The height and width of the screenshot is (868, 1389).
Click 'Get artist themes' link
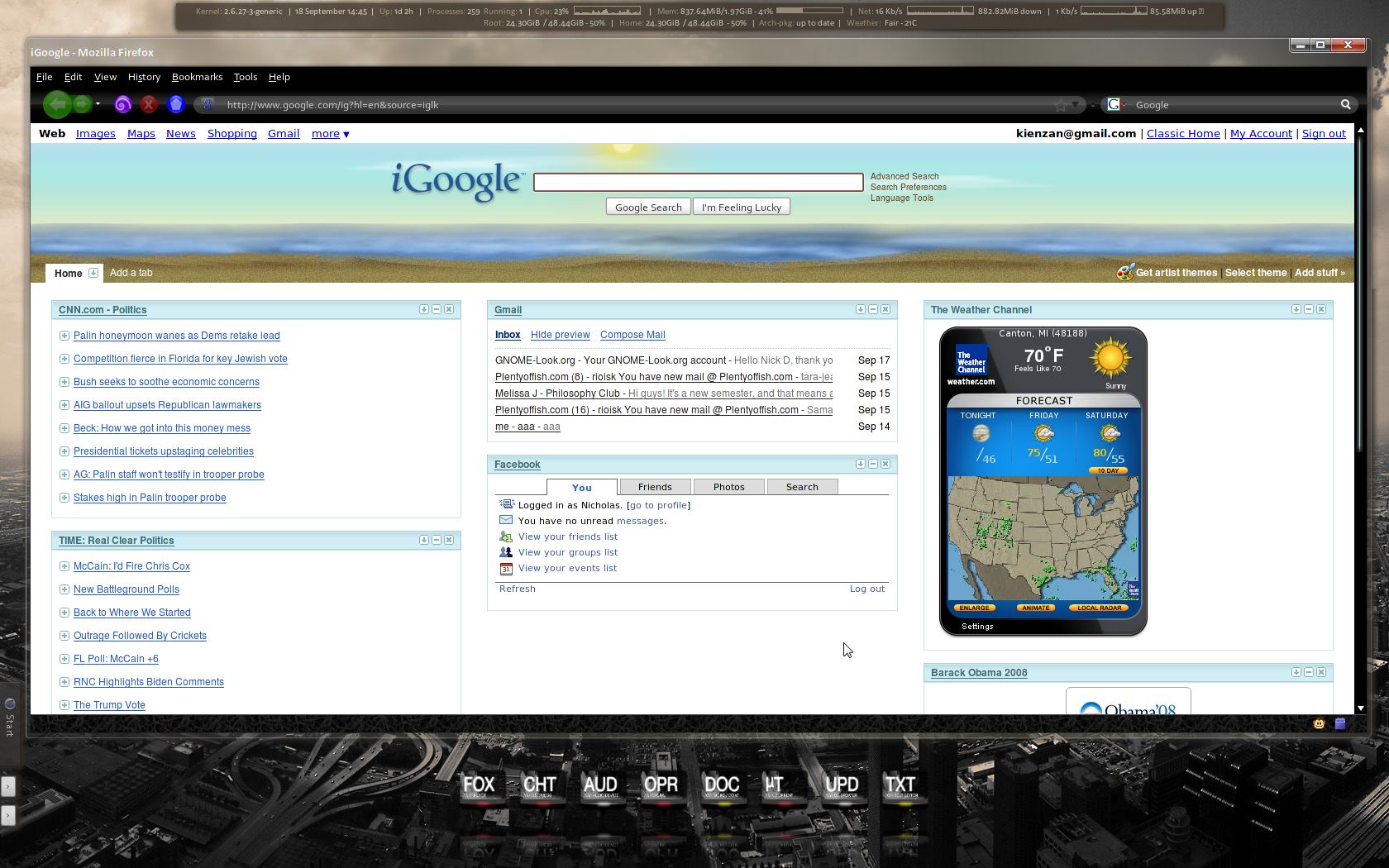click(x=1177, y=273)
